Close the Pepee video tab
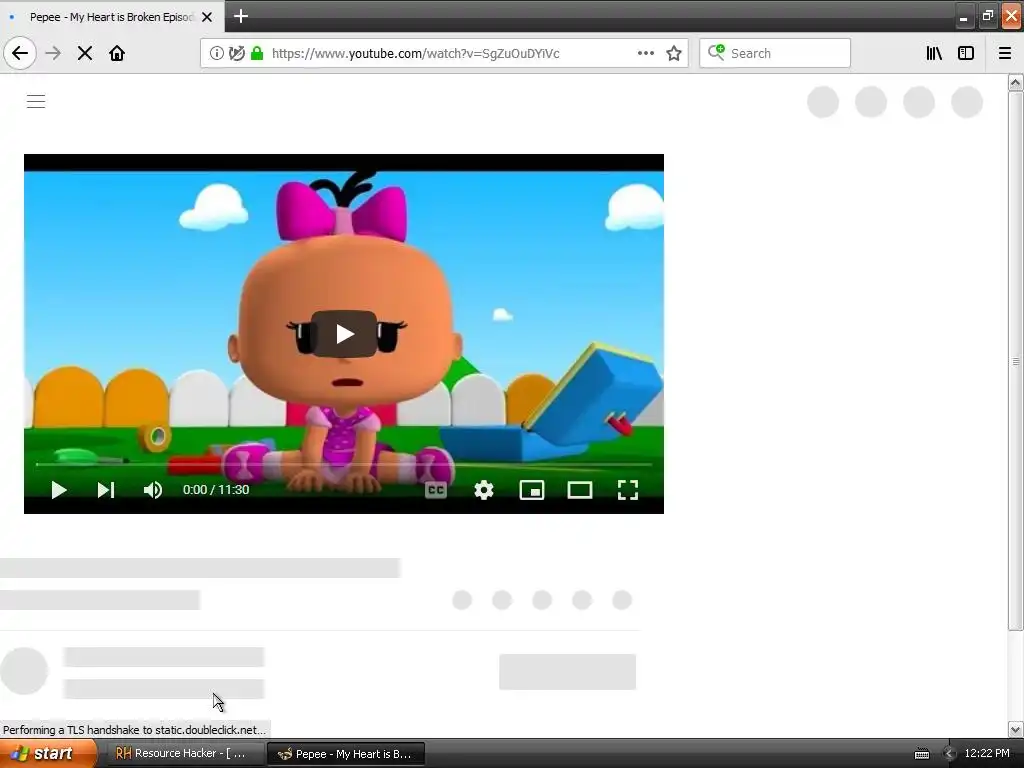Image resolution: width=1024 pixels, height=768 pixels. pyautogui.click(x=207, y=17)
